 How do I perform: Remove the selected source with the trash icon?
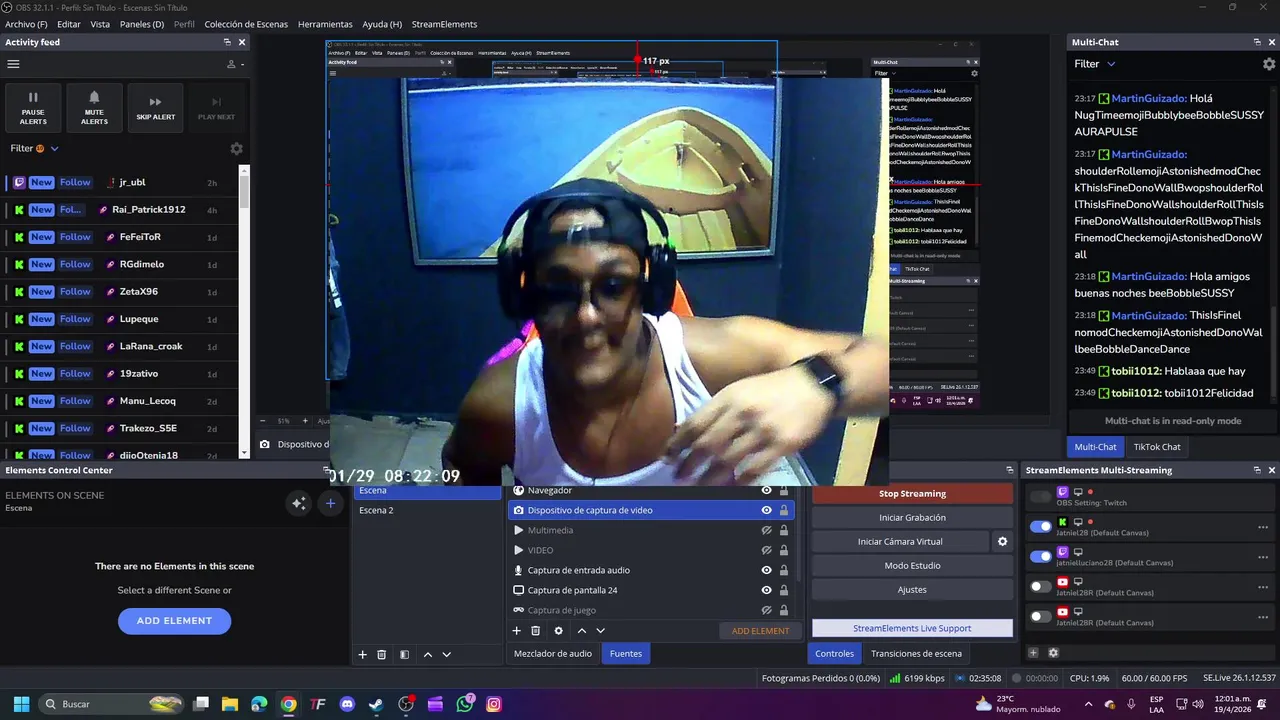click(x=535, y=631)
